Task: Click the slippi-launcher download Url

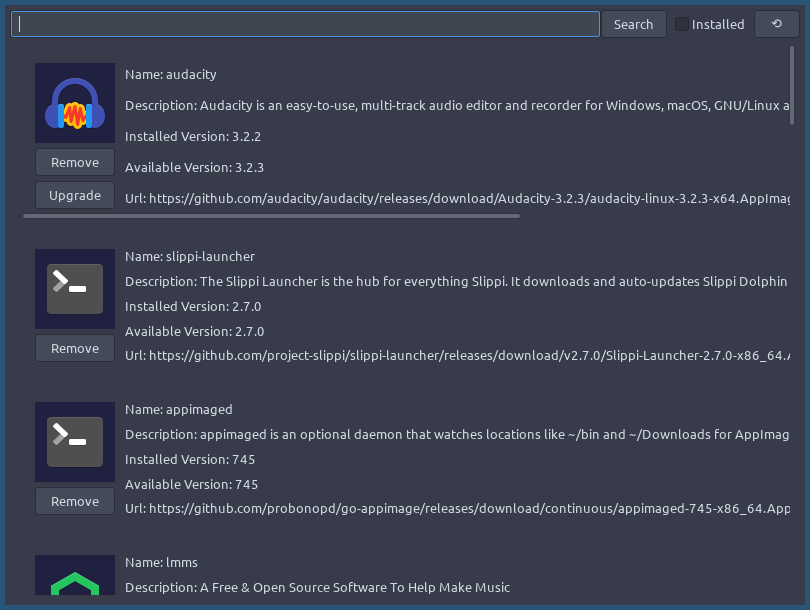Action: pos(457,355)
